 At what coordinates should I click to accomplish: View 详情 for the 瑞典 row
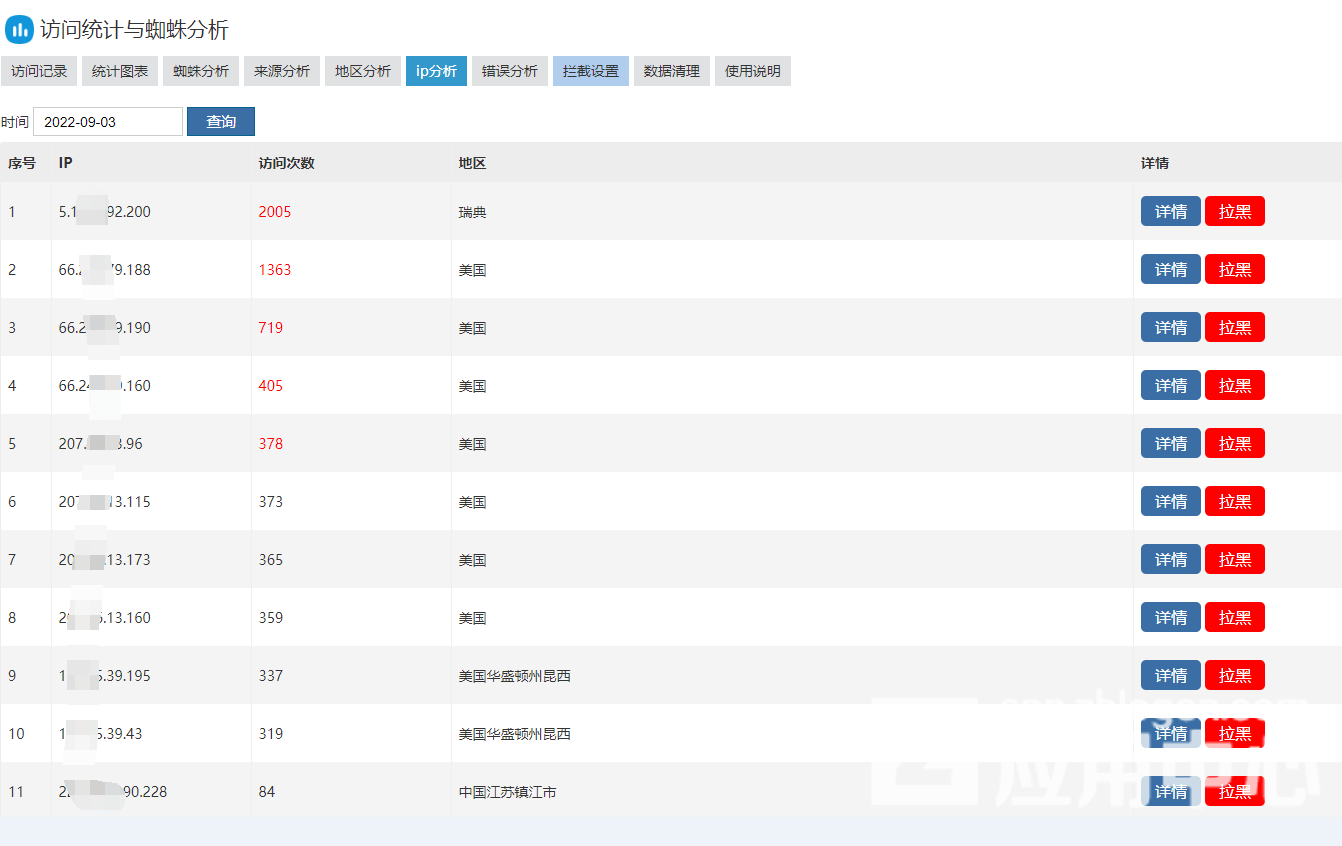point(1171,211)
